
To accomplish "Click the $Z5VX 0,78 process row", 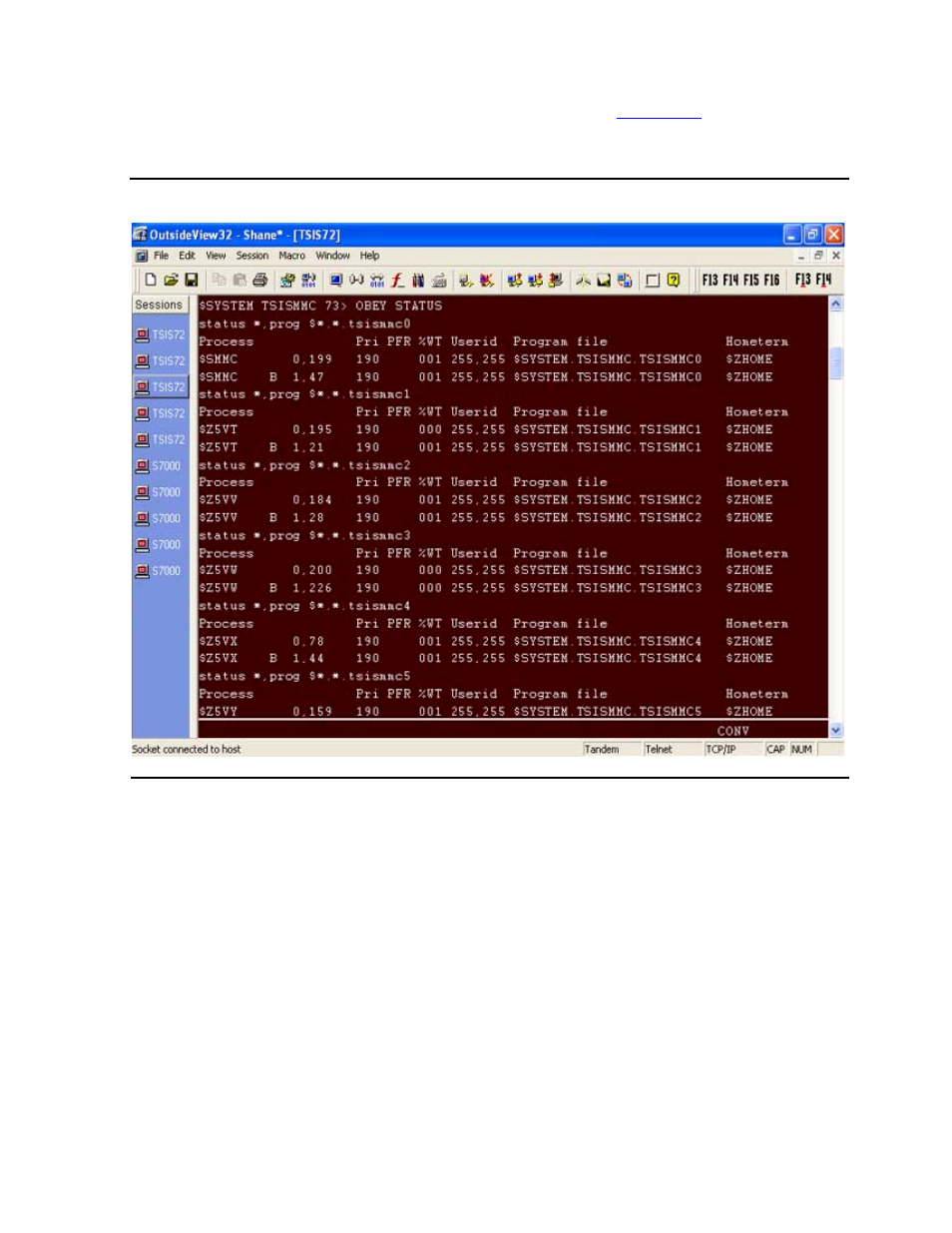I will 486,642.
